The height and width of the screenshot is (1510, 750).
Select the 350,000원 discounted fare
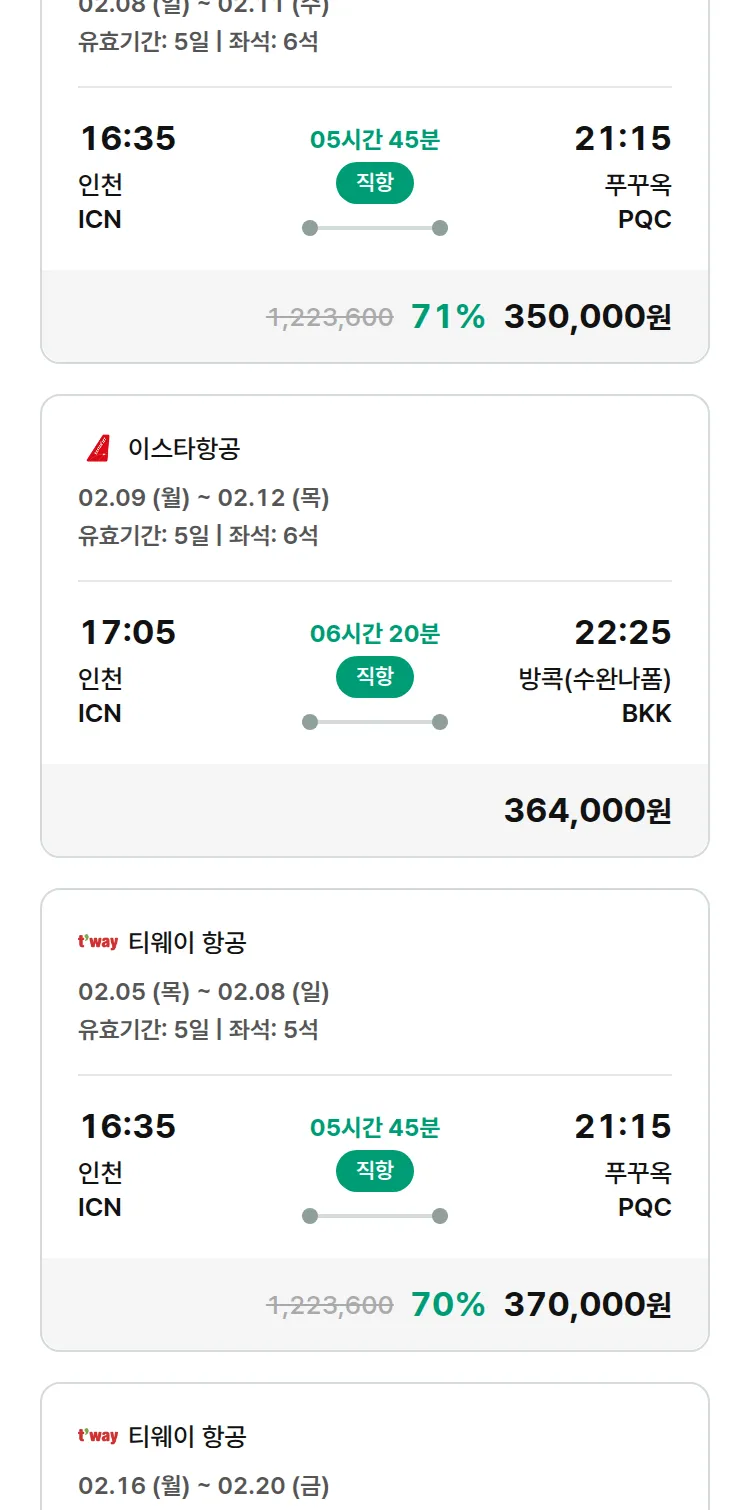(x=587, y=317)
